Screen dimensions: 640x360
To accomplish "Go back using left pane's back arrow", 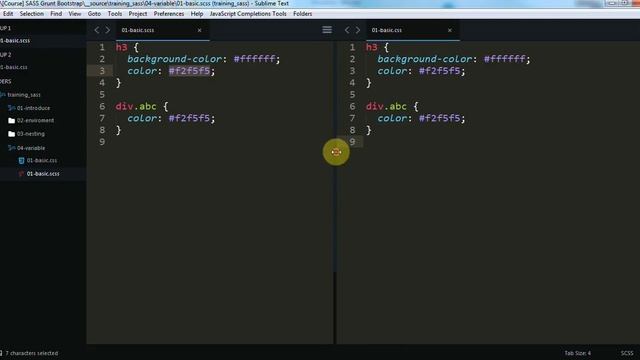I will [97, 30].
